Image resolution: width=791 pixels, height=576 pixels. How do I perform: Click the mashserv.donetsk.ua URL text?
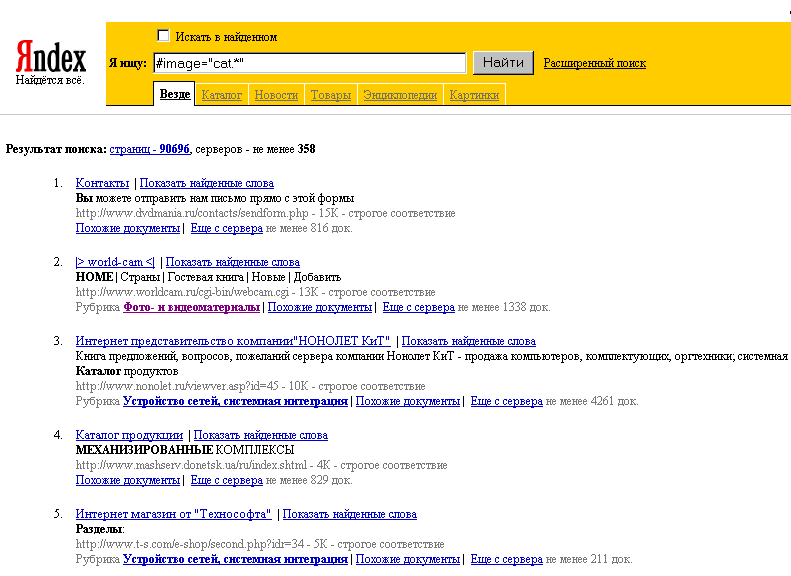191,465
